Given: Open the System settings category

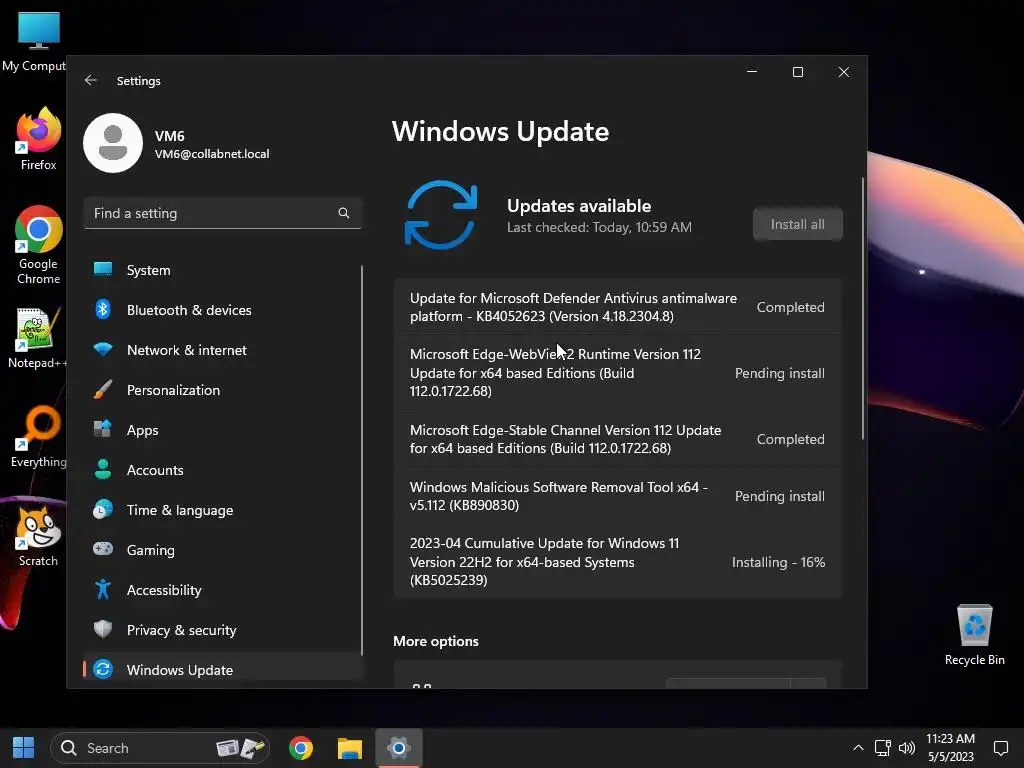Looking at the screenshot, I should click(x=222, y=270).
